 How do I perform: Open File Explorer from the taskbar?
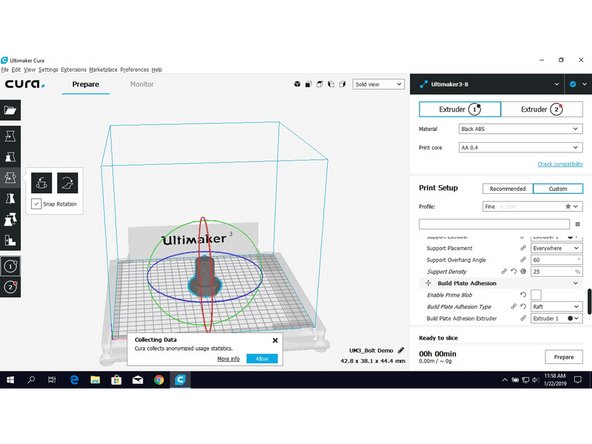tap(95, 380)
